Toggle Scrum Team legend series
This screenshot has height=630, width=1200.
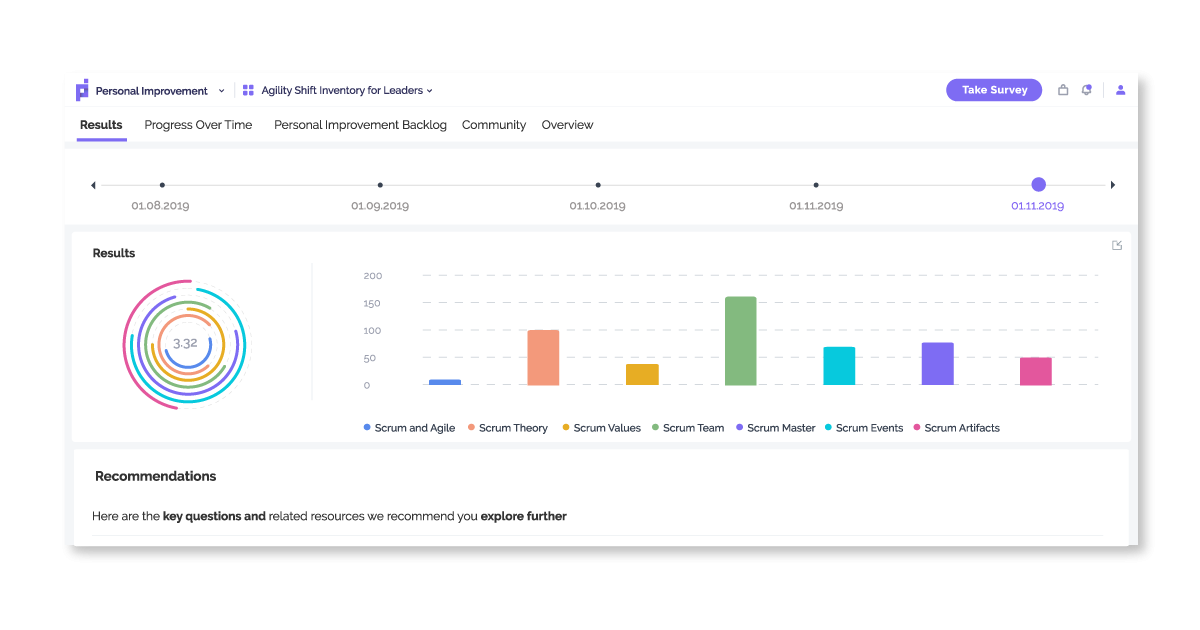[x=688, y=428]
